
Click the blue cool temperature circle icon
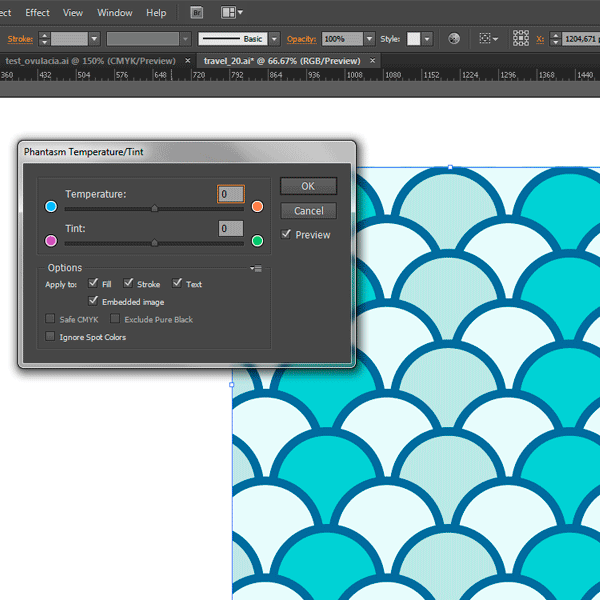(x=51, y=206)
